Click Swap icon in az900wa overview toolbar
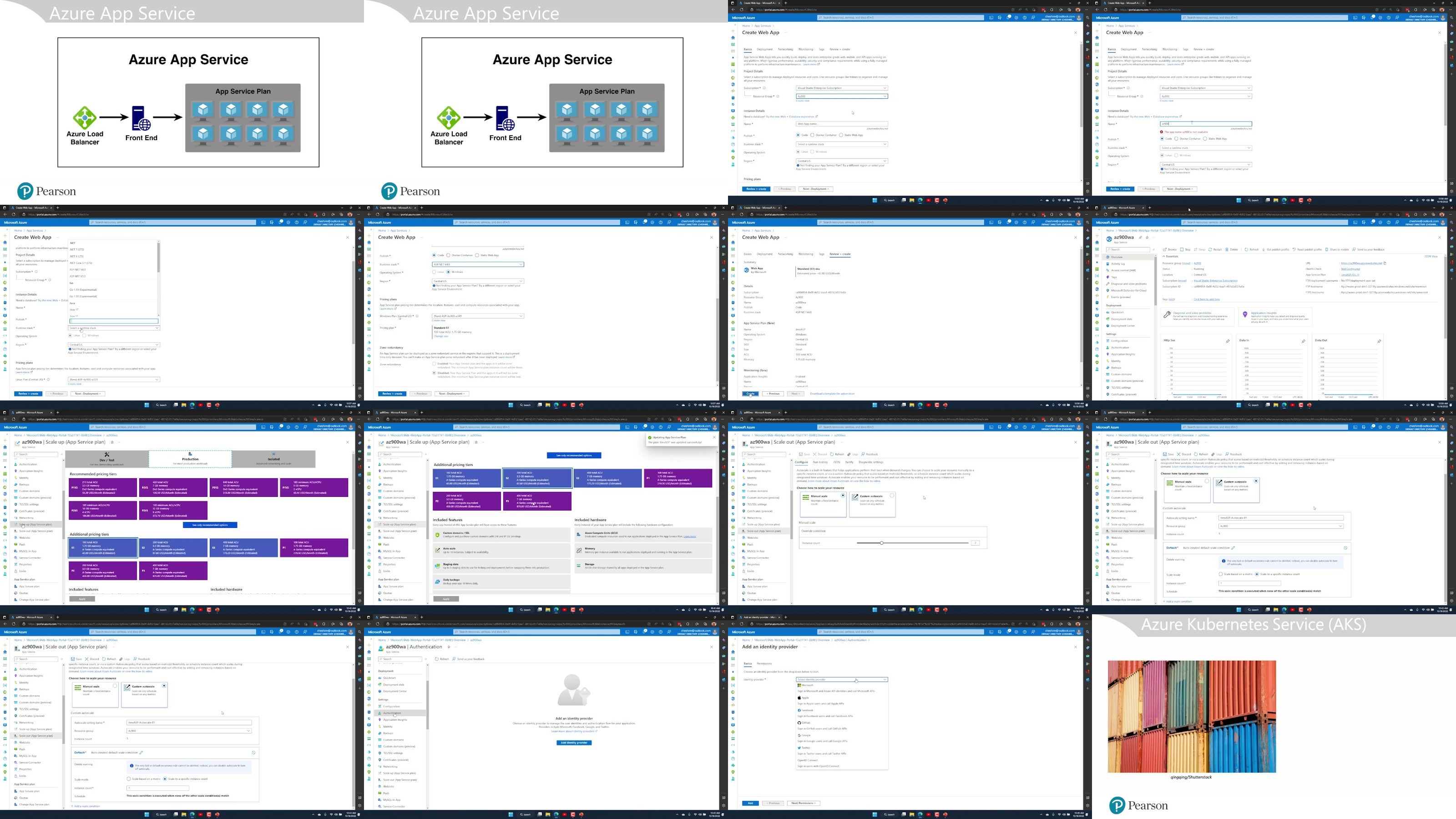Screen dimensions: 1456x819 pos(1195,250)
